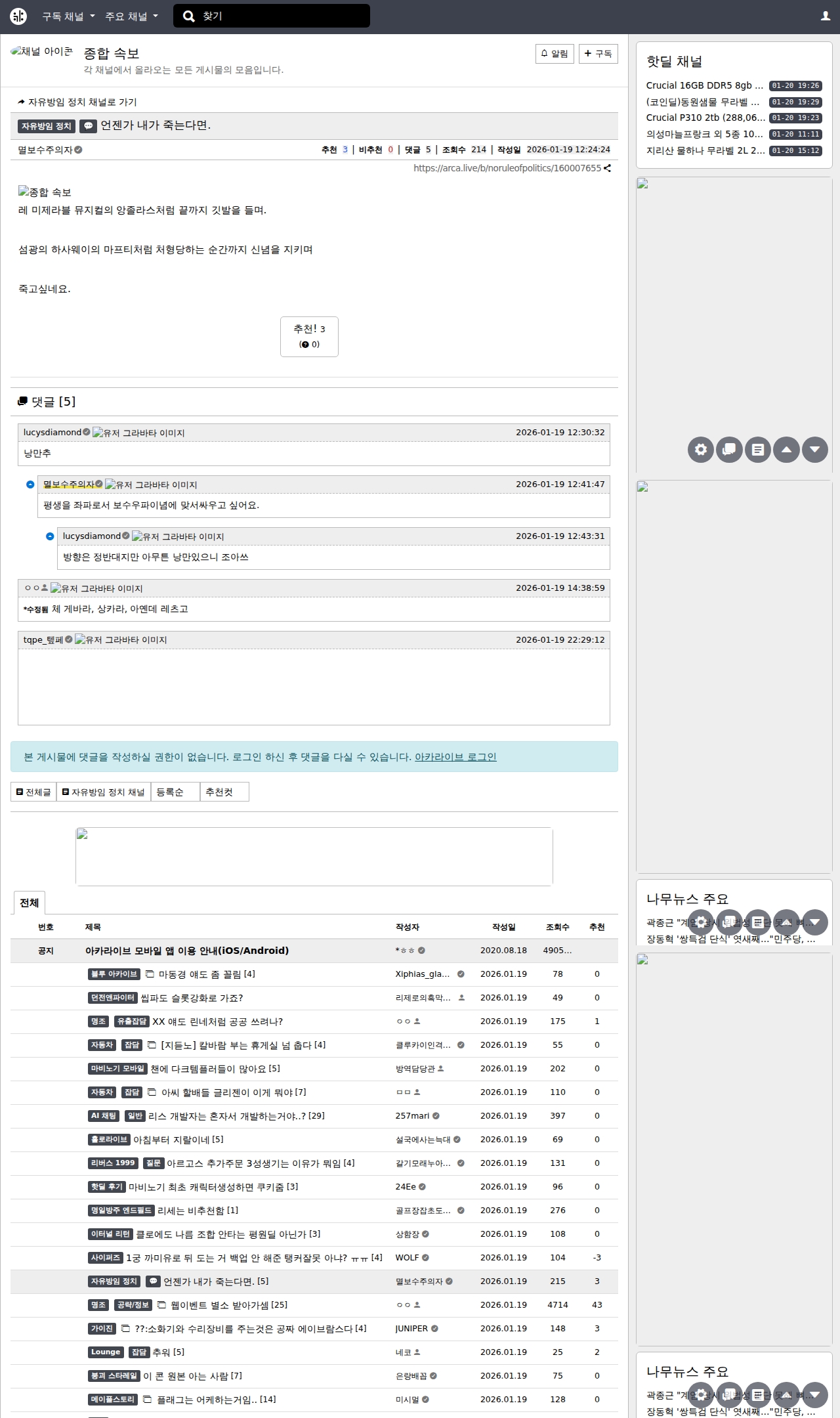The height and width of the screenshot is (1418, 840).
Task: Click the 던전앤파이터 channel badge
Action: coord(113,998)
